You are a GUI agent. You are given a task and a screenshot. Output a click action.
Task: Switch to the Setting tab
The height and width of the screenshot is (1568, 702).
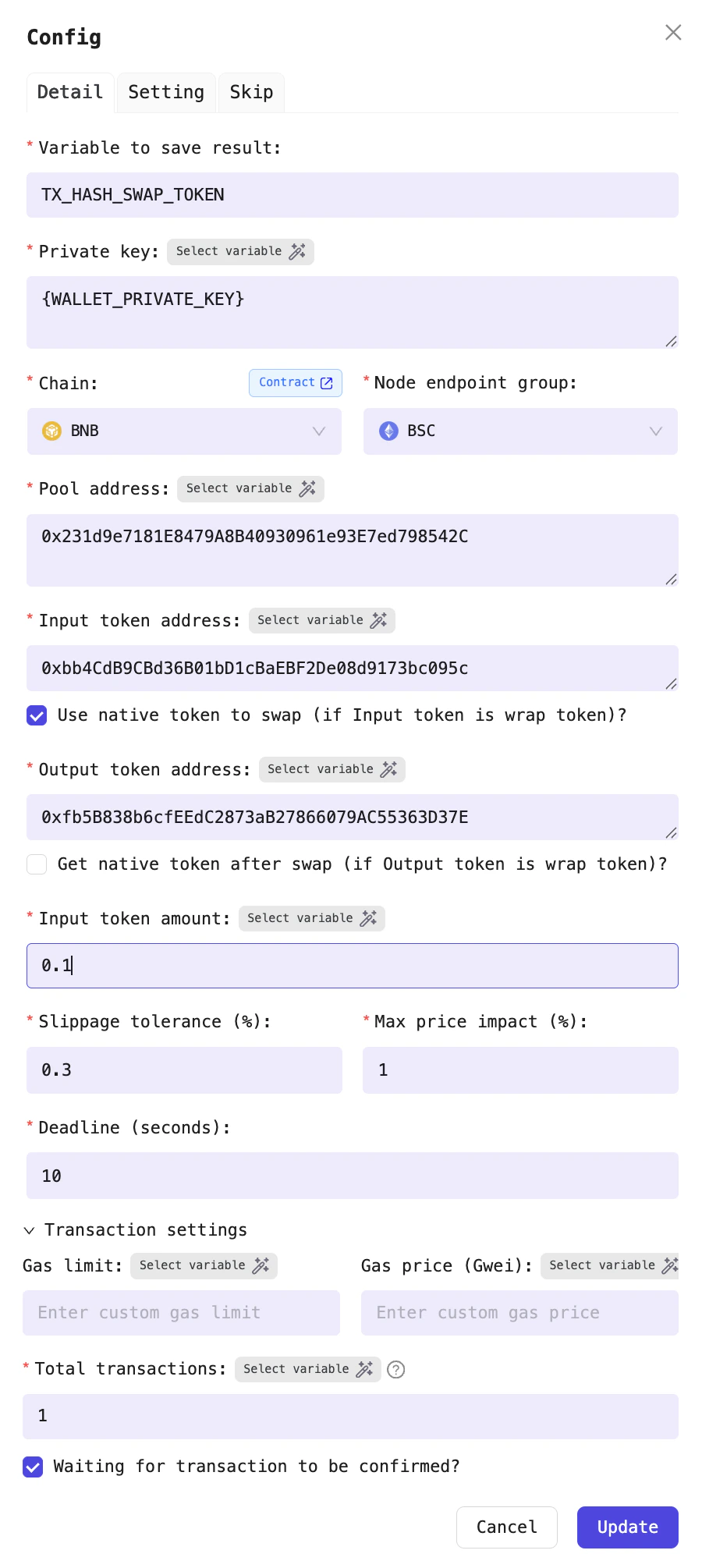165,92
